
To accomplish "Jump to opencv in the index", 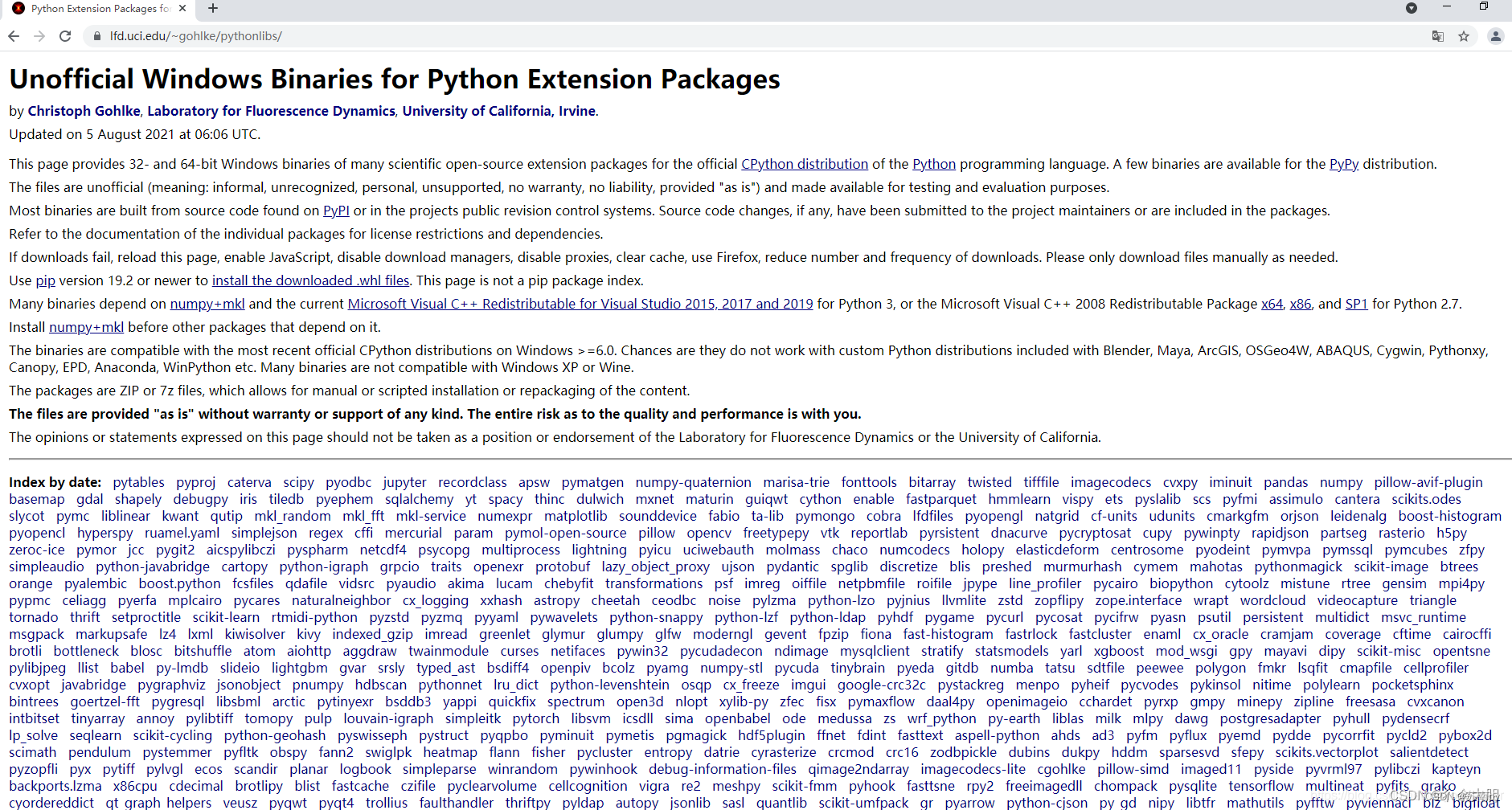I will pyautogui.click(x=709, y=533).
